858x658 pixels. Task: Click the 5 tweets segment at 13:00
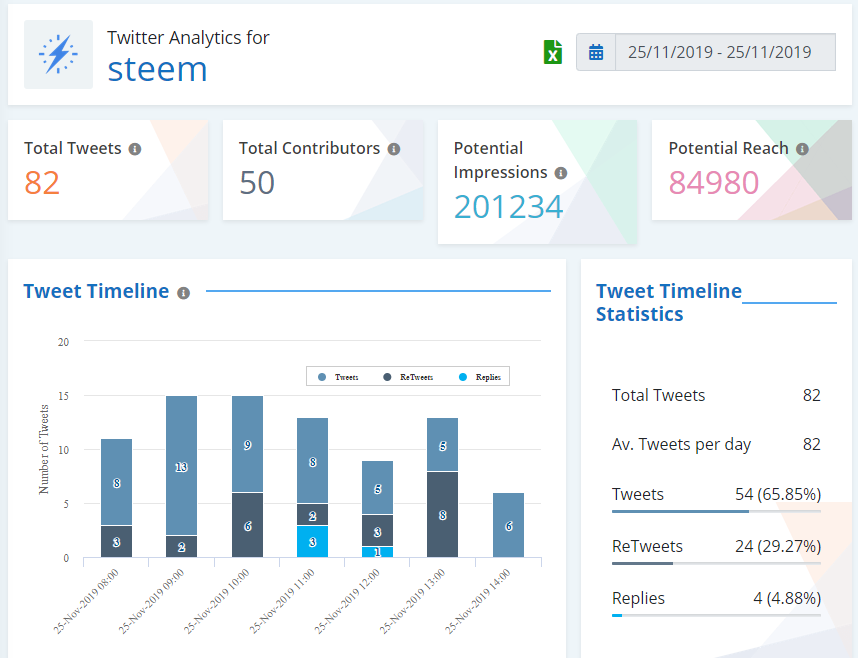(x=443, y=445)
